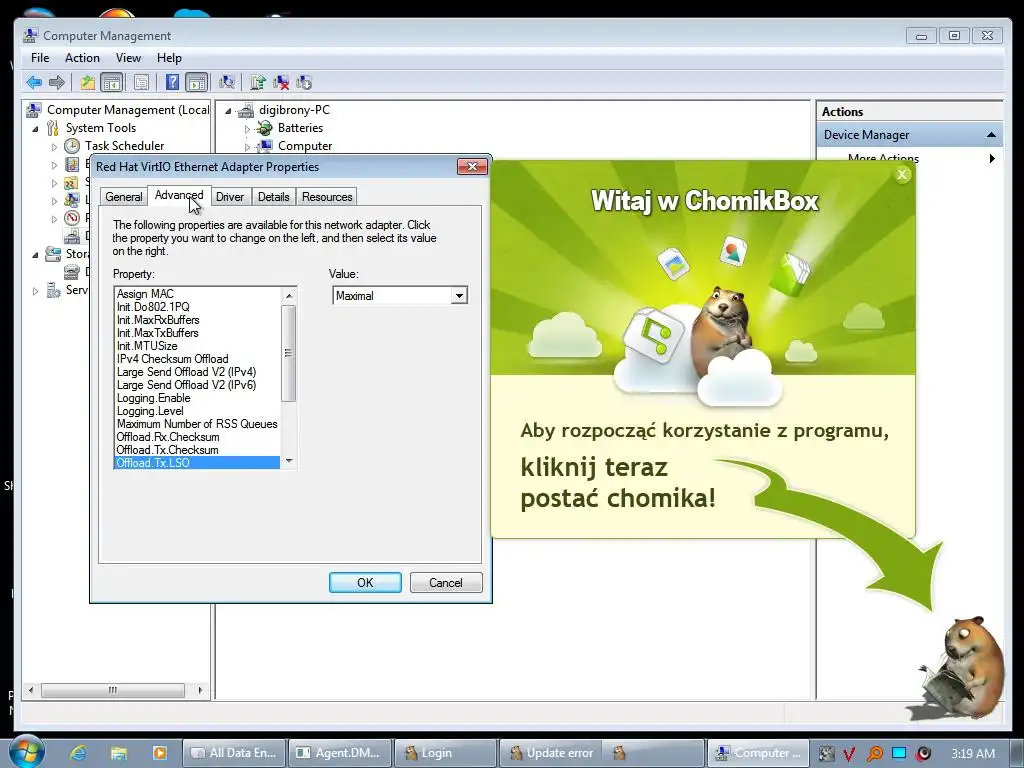
Task: Switch to the Login taskbar window
Action: tap(445, 753)
